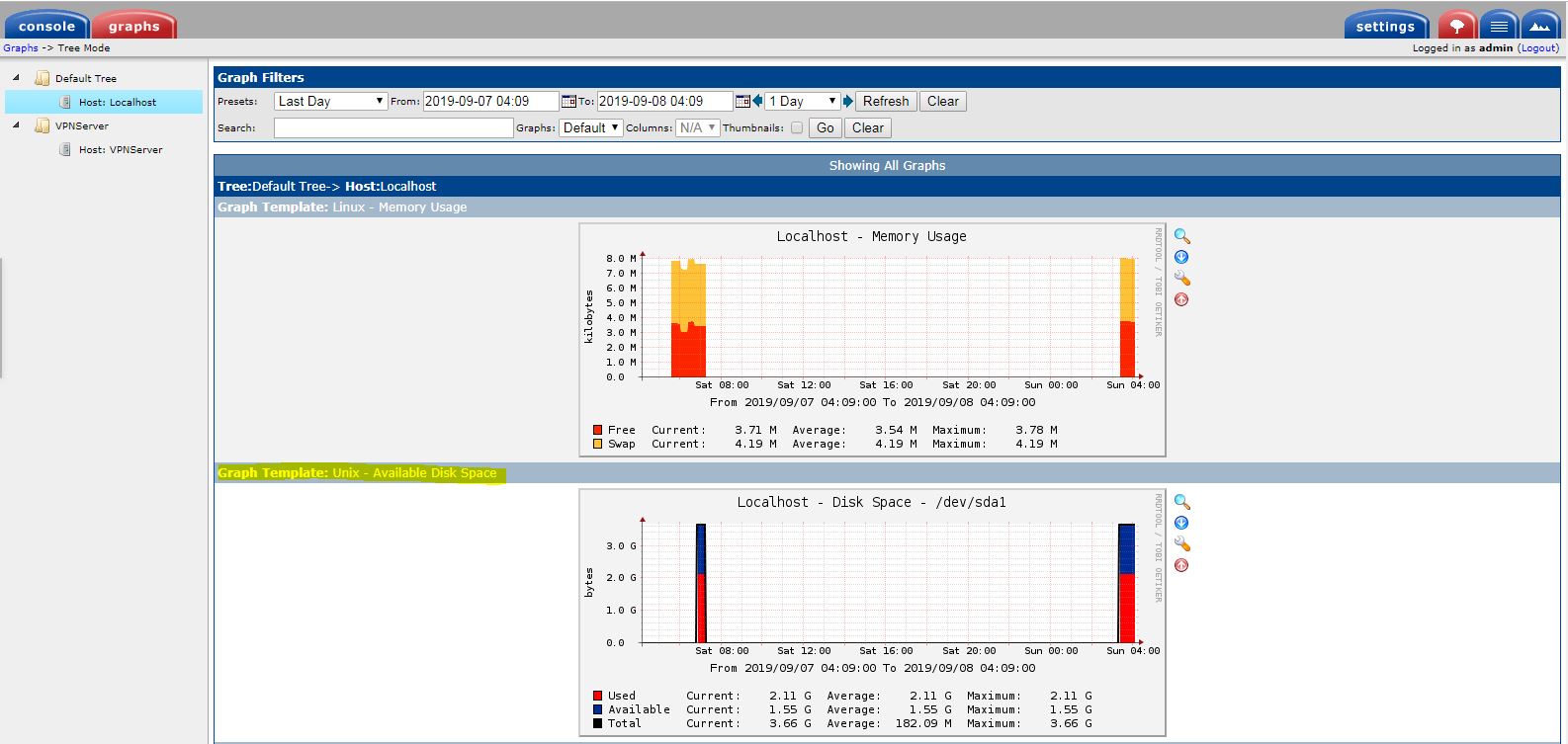Viewport: 1568px width, 744px height.
Task: Click the Go button
Action: pyautogui.click(x=826, y=127)
